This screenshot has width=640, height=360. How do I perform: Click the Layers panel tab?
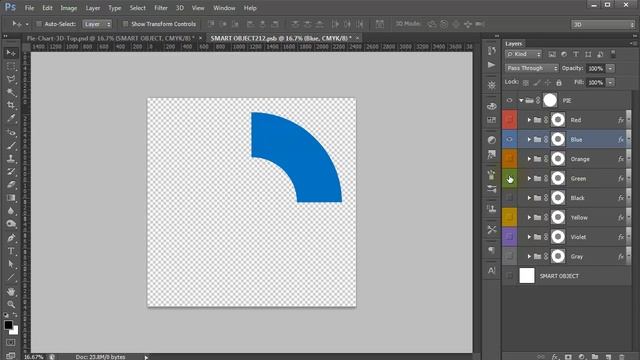point(514,44)
